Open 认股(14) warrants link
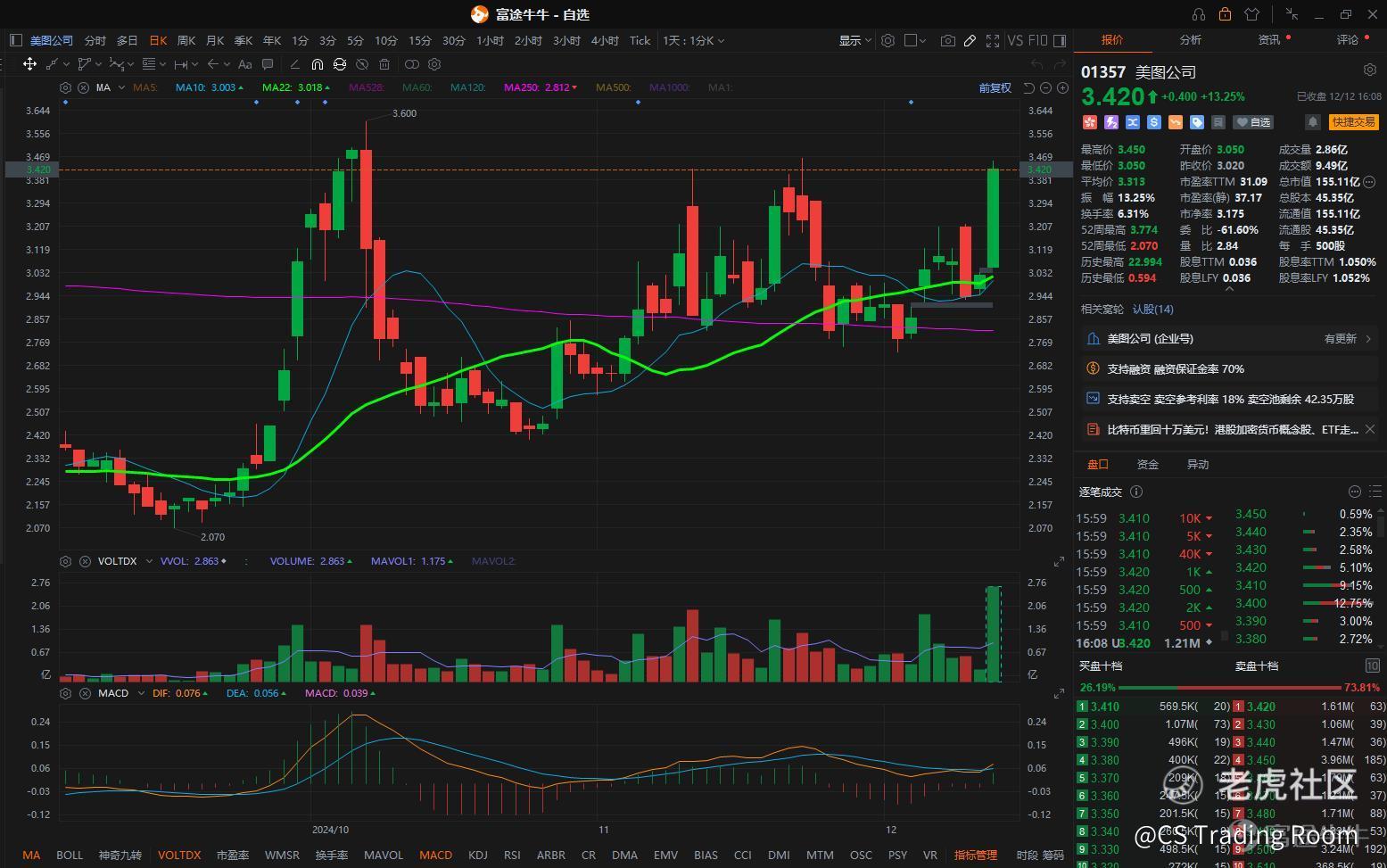This screenshot has width=1387, height=868. pyautogui.click(x=1153, y=309)
